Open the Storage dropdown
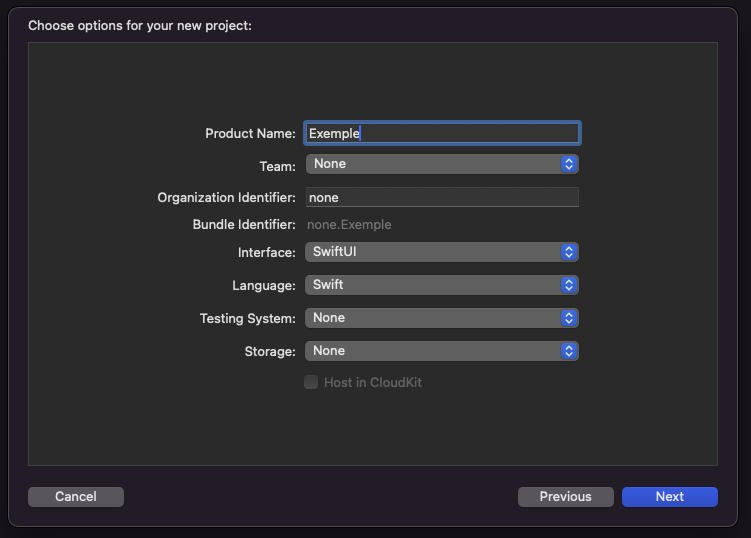 point(442,351)
